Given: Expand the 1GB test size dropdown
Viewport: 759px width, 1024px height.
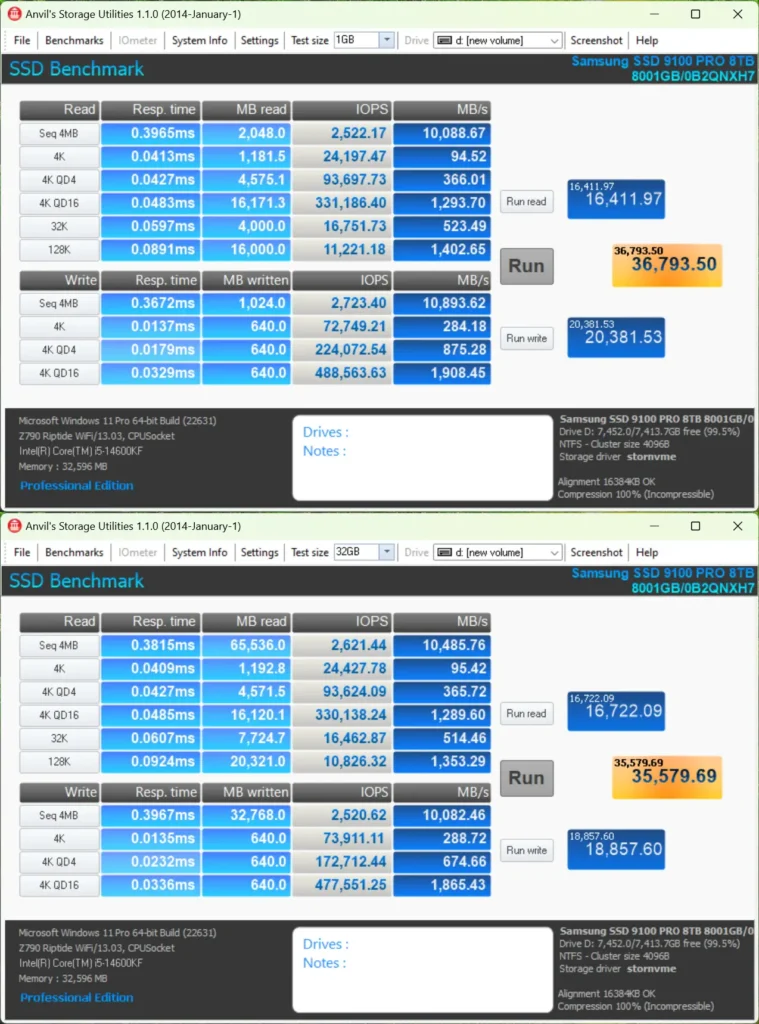Looking at the screenshot, I should (x=387, y=40).
